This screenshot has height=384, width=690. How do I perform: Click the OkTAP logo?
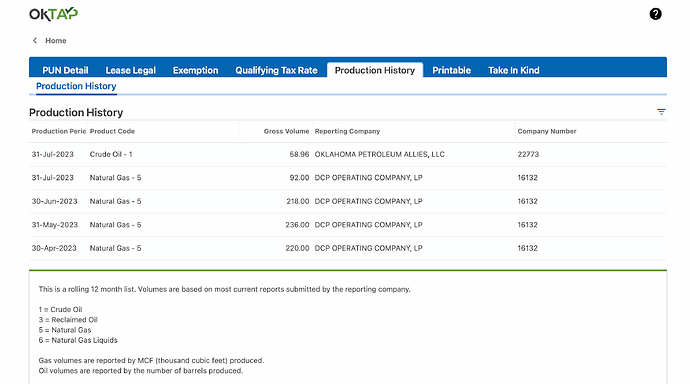click(x=53, y=14)
